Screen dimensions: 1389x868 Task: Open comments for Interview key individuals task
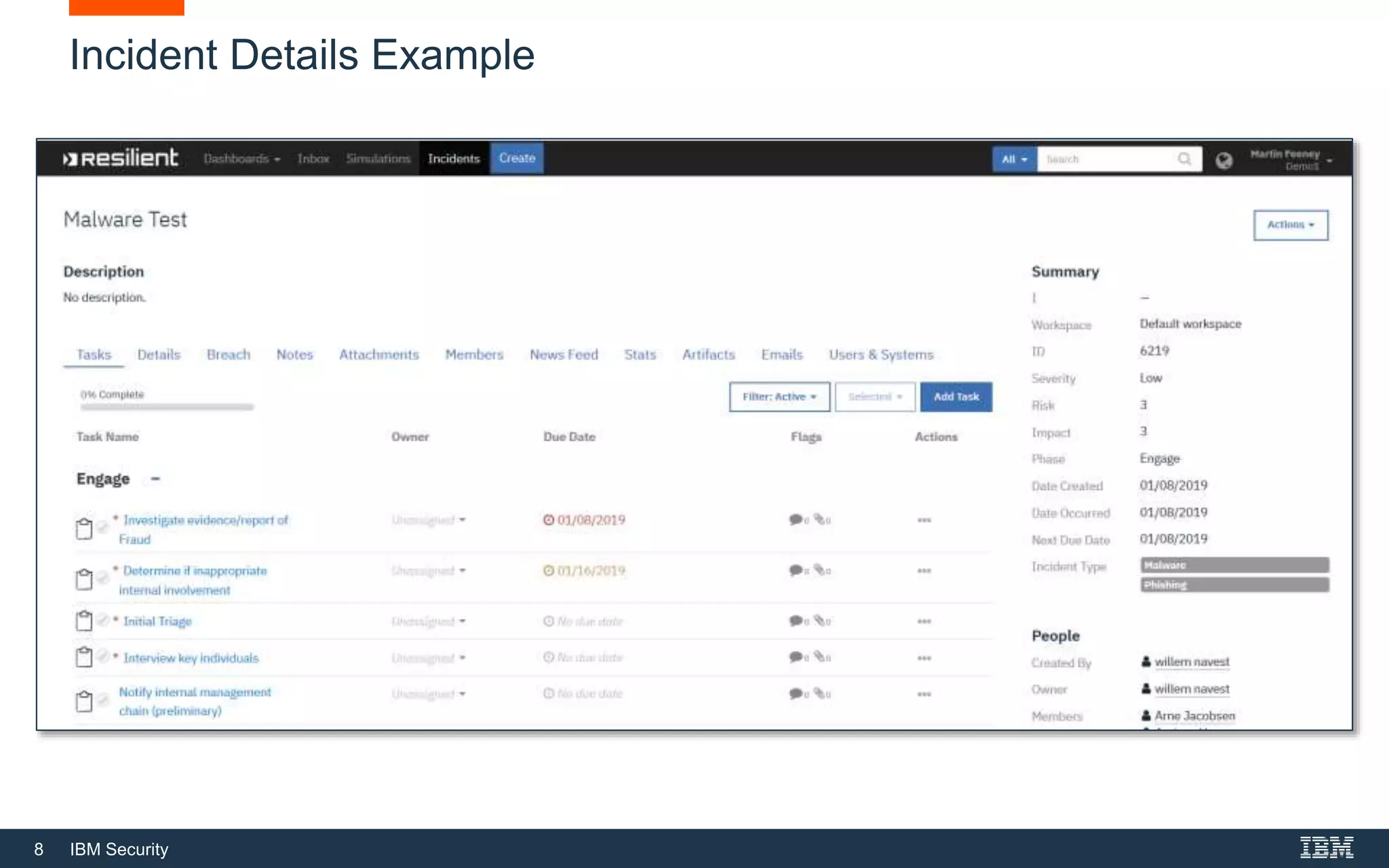(x=799, y=657)
